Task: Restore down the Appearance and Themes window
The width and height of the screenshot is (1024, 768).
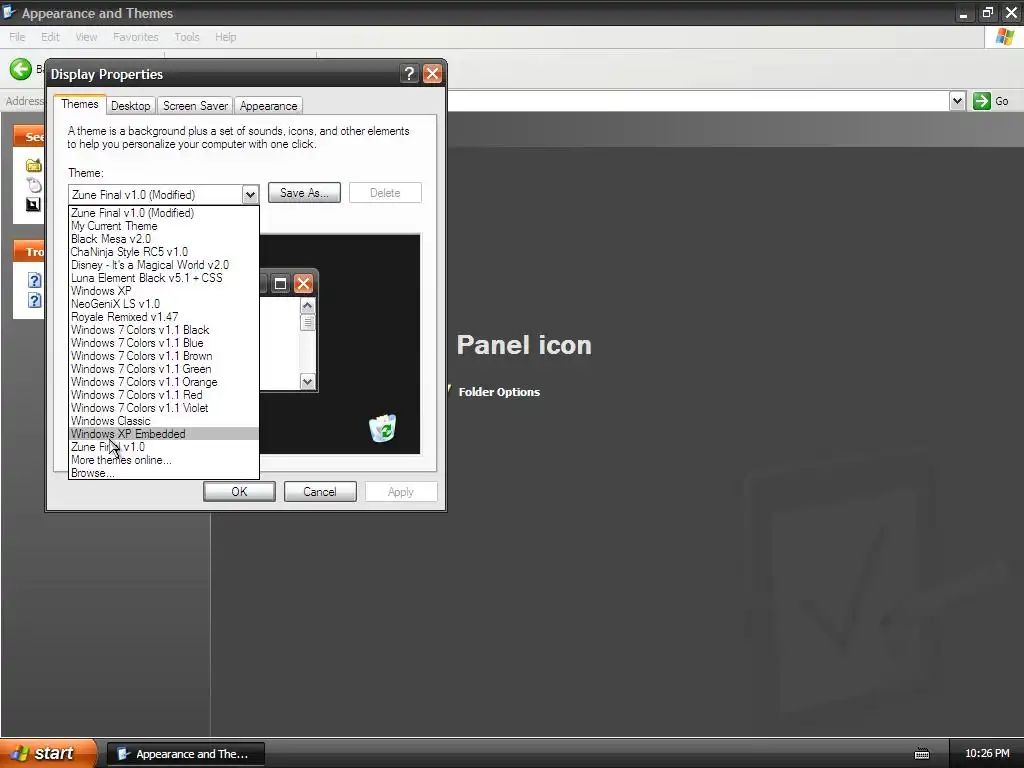Action: (x=987, y=13)
